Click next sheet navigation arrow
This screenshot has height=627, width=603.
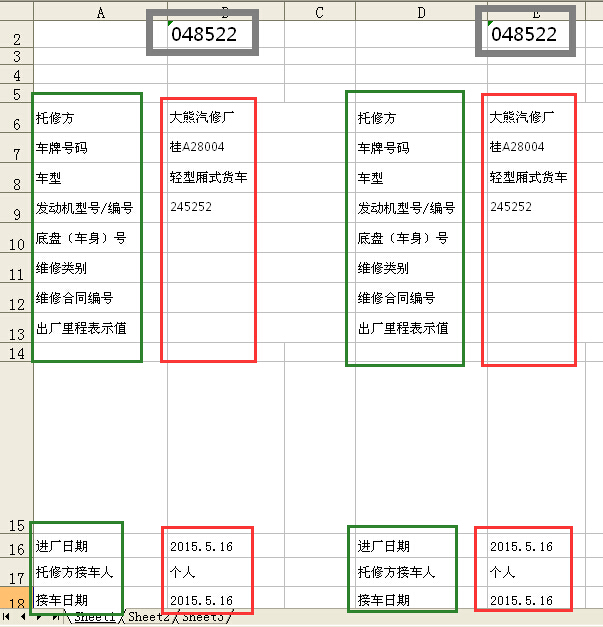[40, 618]
